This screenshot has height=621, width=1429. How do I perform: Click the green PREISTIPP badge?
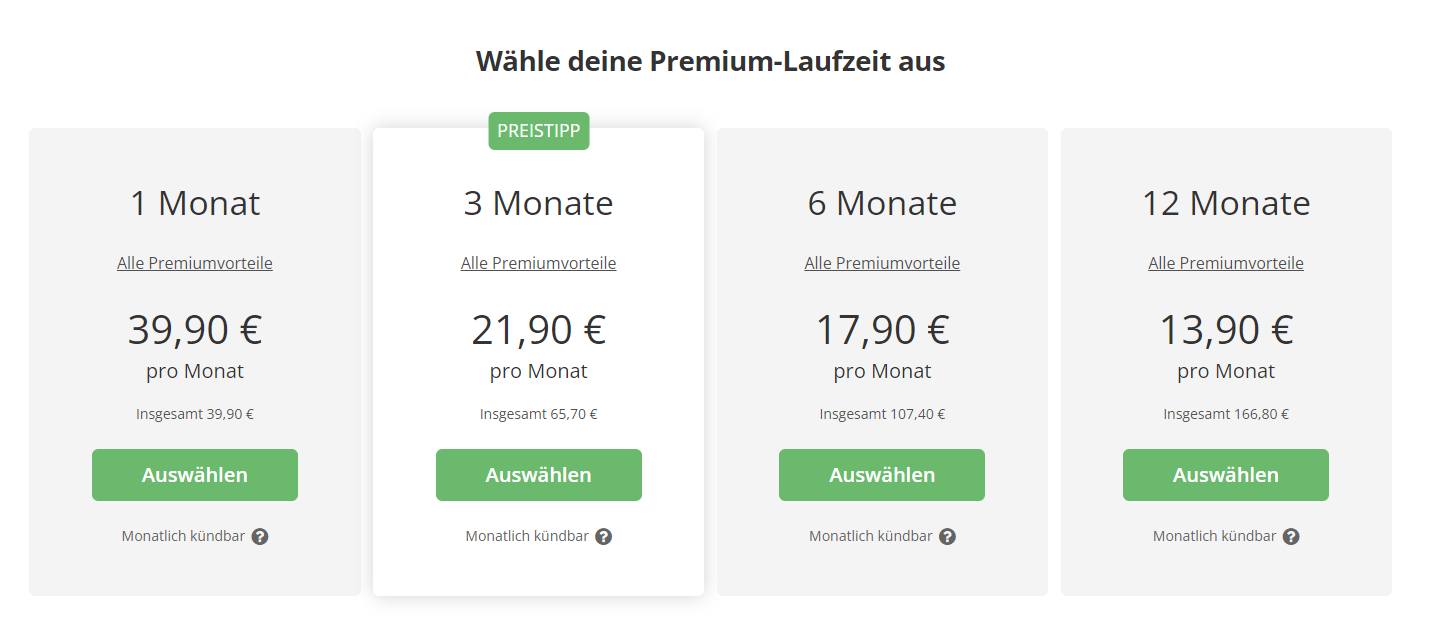coord(538,131)
